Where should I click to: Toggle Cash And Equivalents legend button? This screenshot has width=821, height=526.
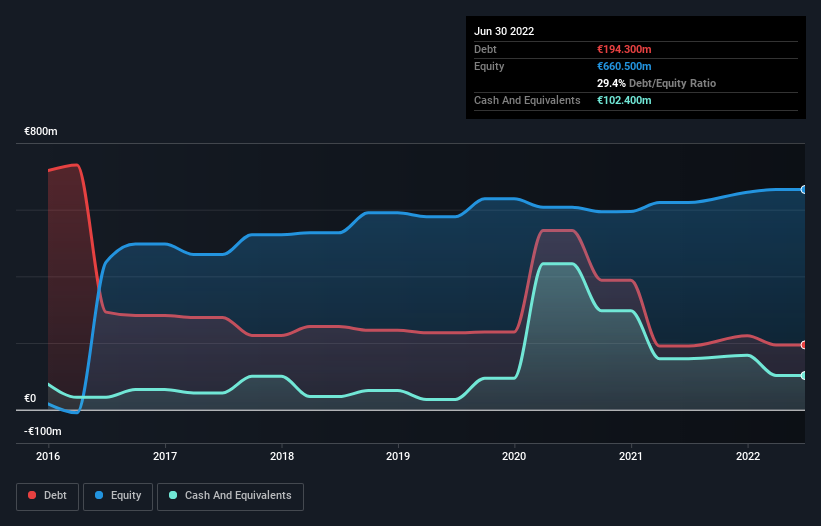(x=230, y=496)
